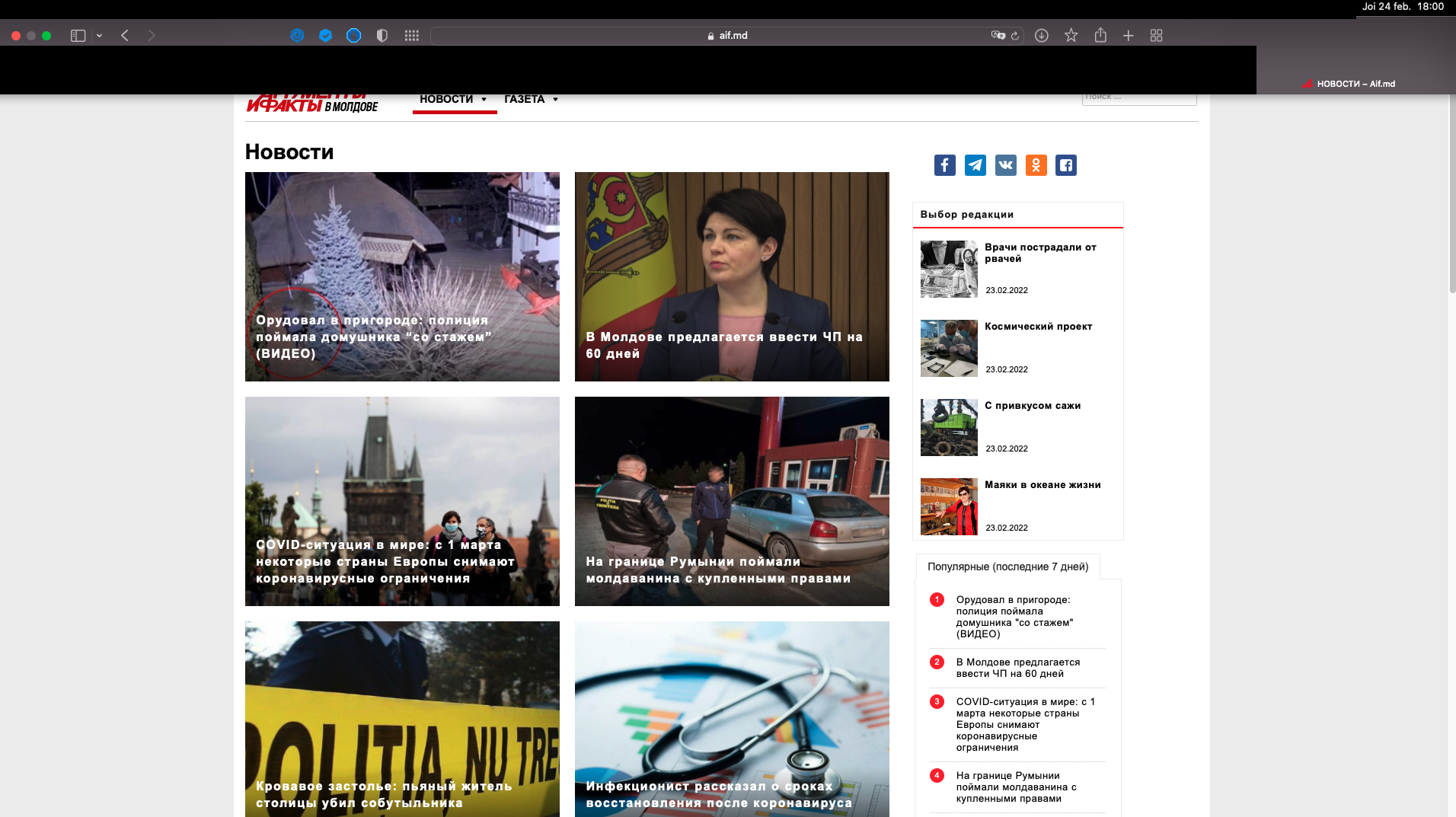Screen dimensions: 1456x817
Task: Open a new tab with plus icon
Action: (1128, 36)
